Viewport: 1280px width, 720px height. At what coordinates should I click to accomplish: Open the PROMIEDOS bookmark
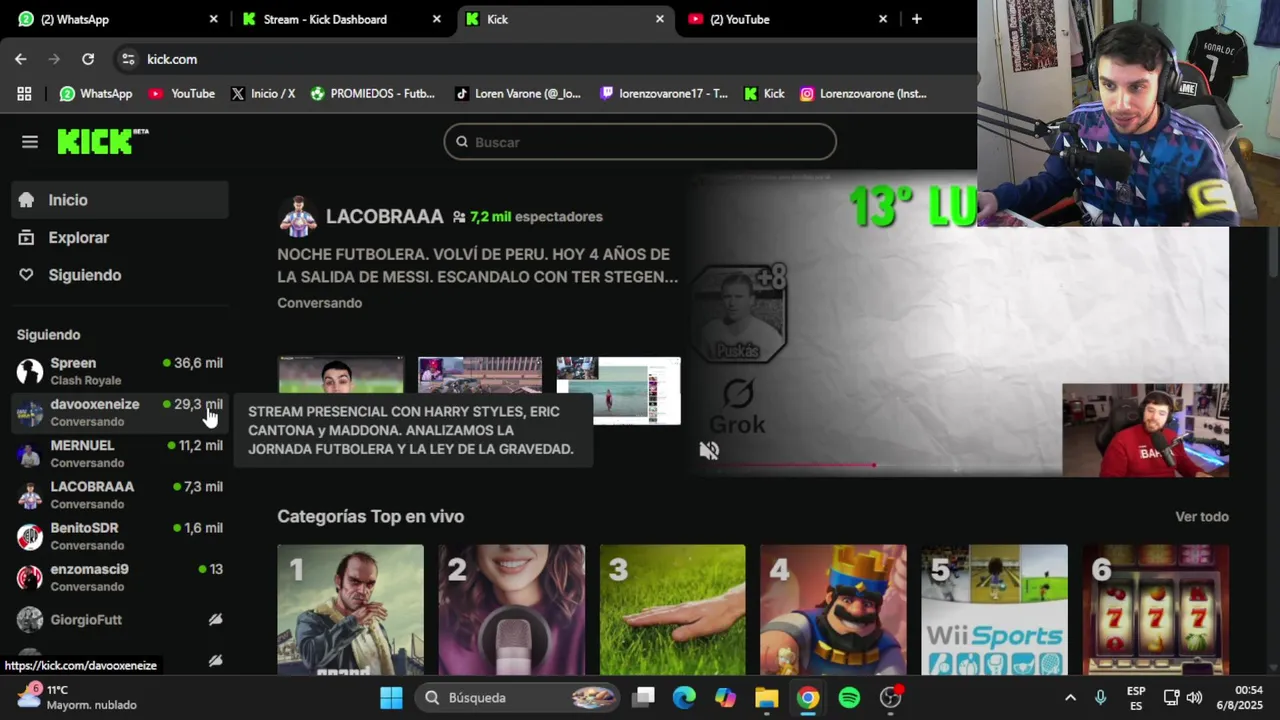pyautogui.click(x=372, y=93)
